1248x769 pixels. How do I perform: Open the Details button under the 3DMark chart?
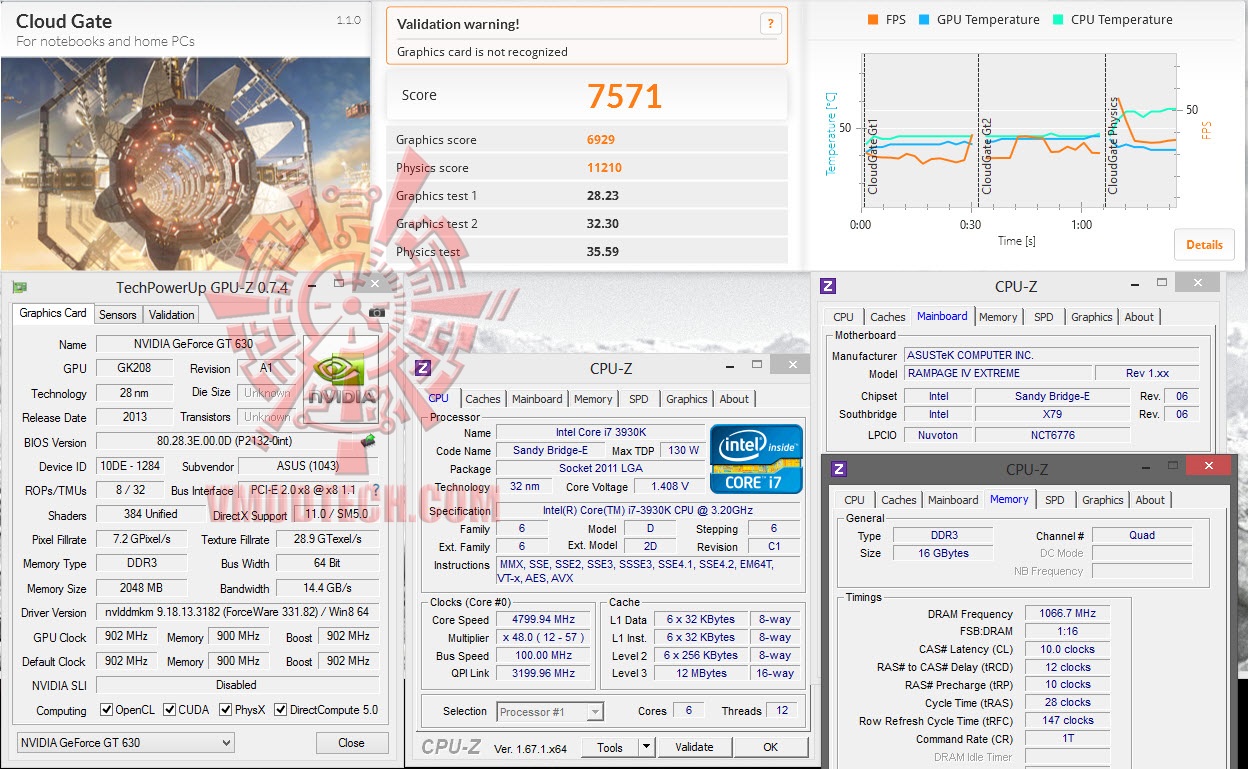coord(1204,245)
